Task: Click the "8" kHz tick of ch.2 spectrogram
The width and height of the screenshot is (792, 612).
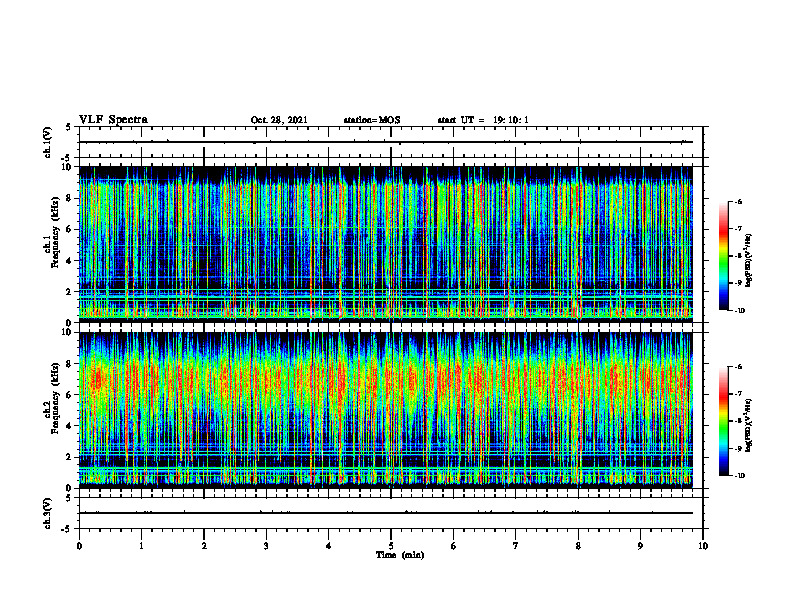Action: point(69,364)
